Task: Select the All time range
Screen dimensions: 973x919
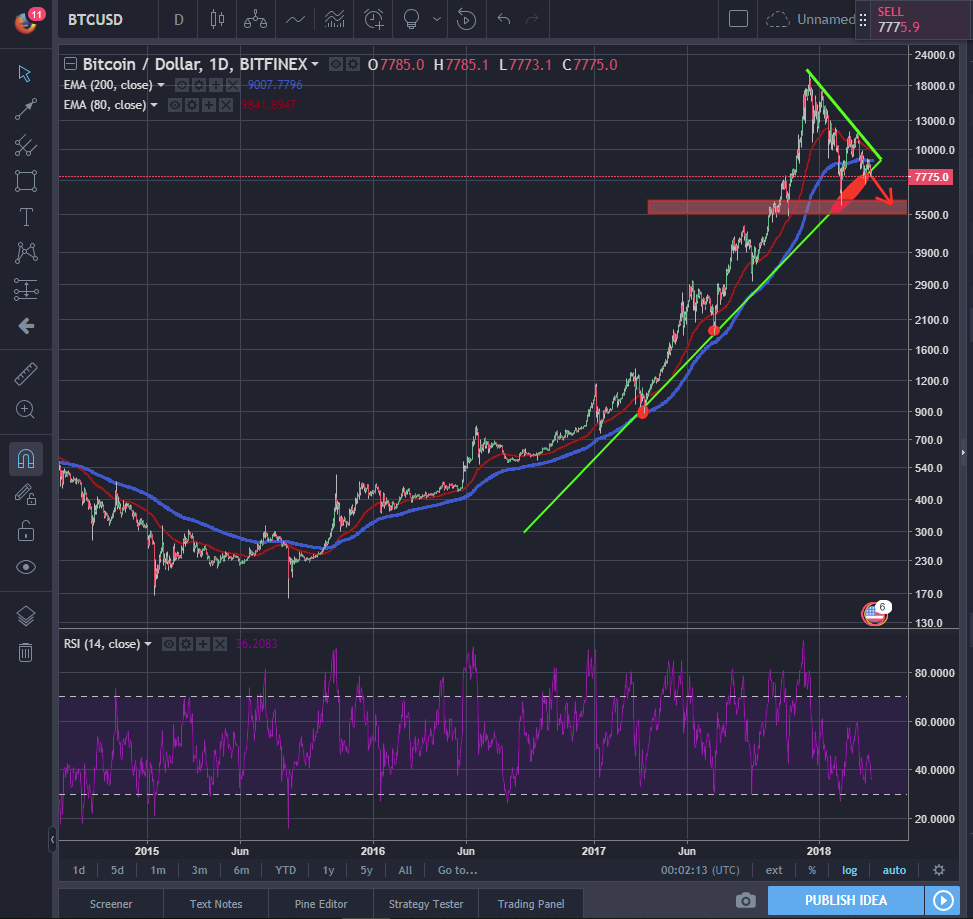Action: click(405, 870)
